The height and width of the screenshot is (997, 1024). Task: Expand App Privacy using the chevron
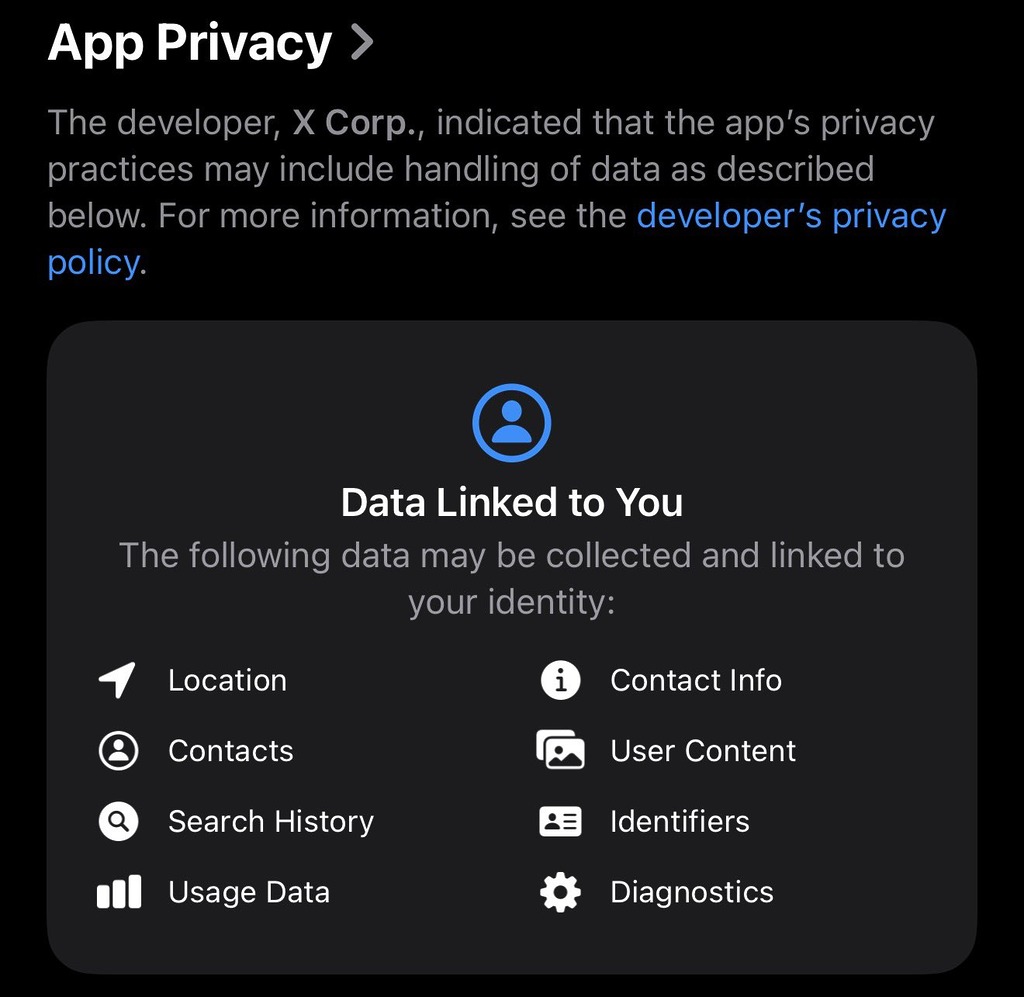[361, 42]
